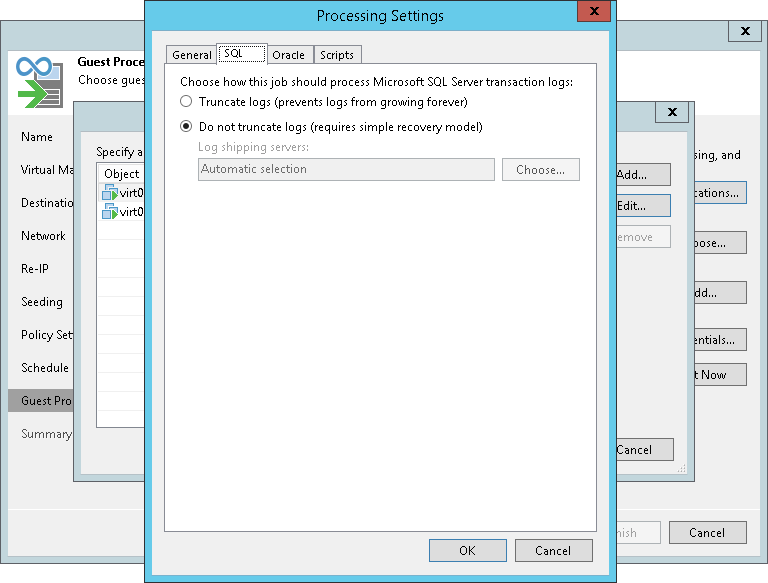Close the Processing Settings window
This screenshot has width=768, height=583.
point(594,11)
